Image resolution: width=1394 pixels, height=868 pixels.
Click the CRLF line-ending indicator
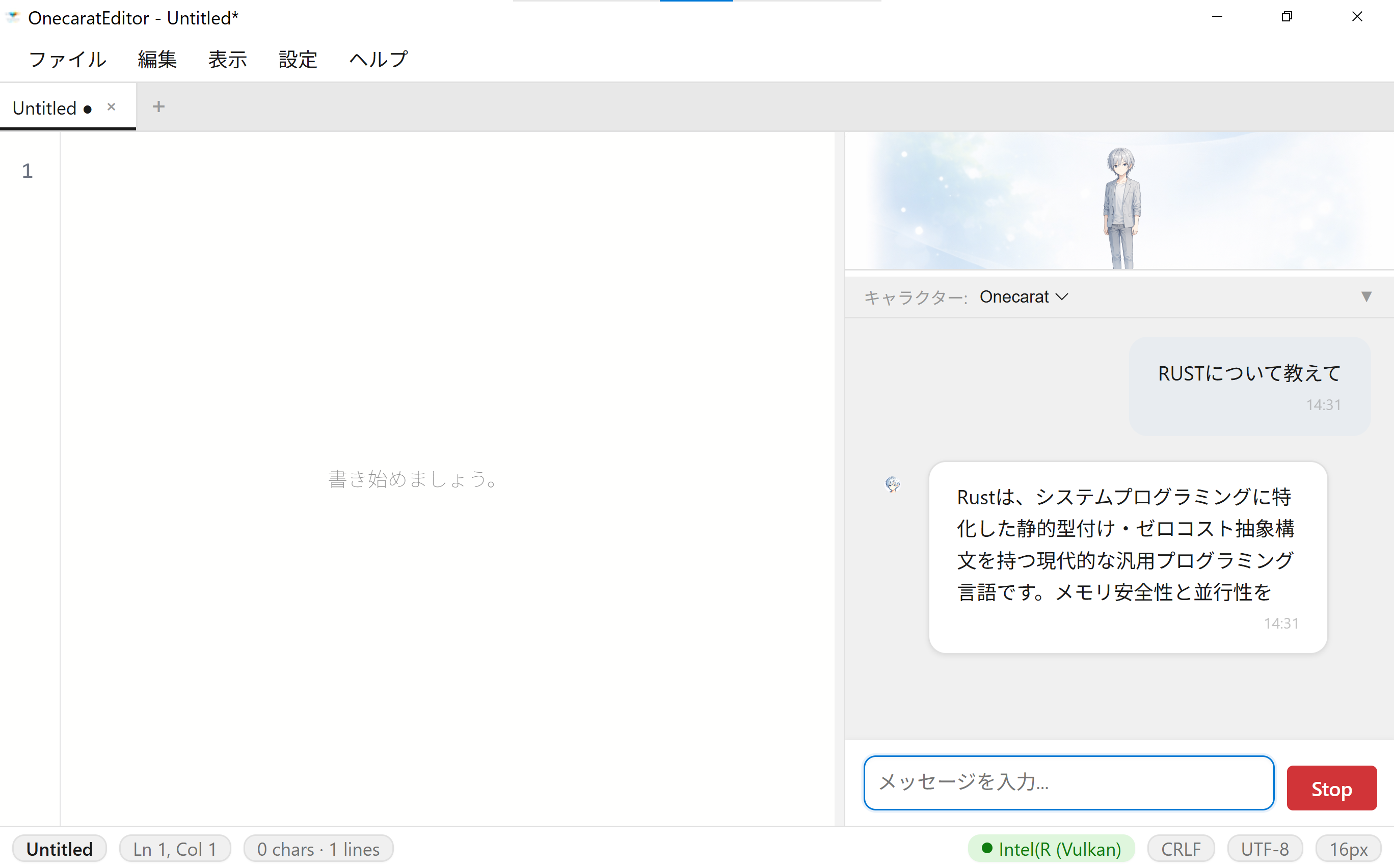tap(1181, 849)
